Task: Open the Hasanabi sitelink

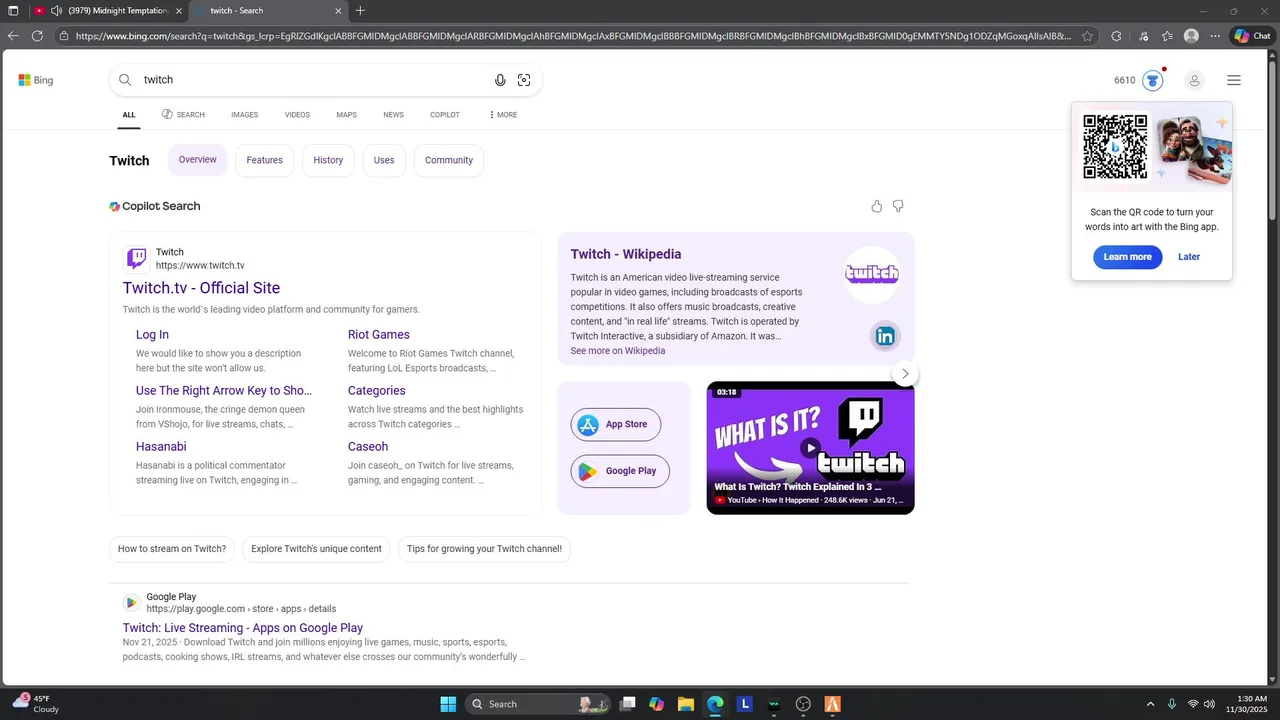Action: 161,447
